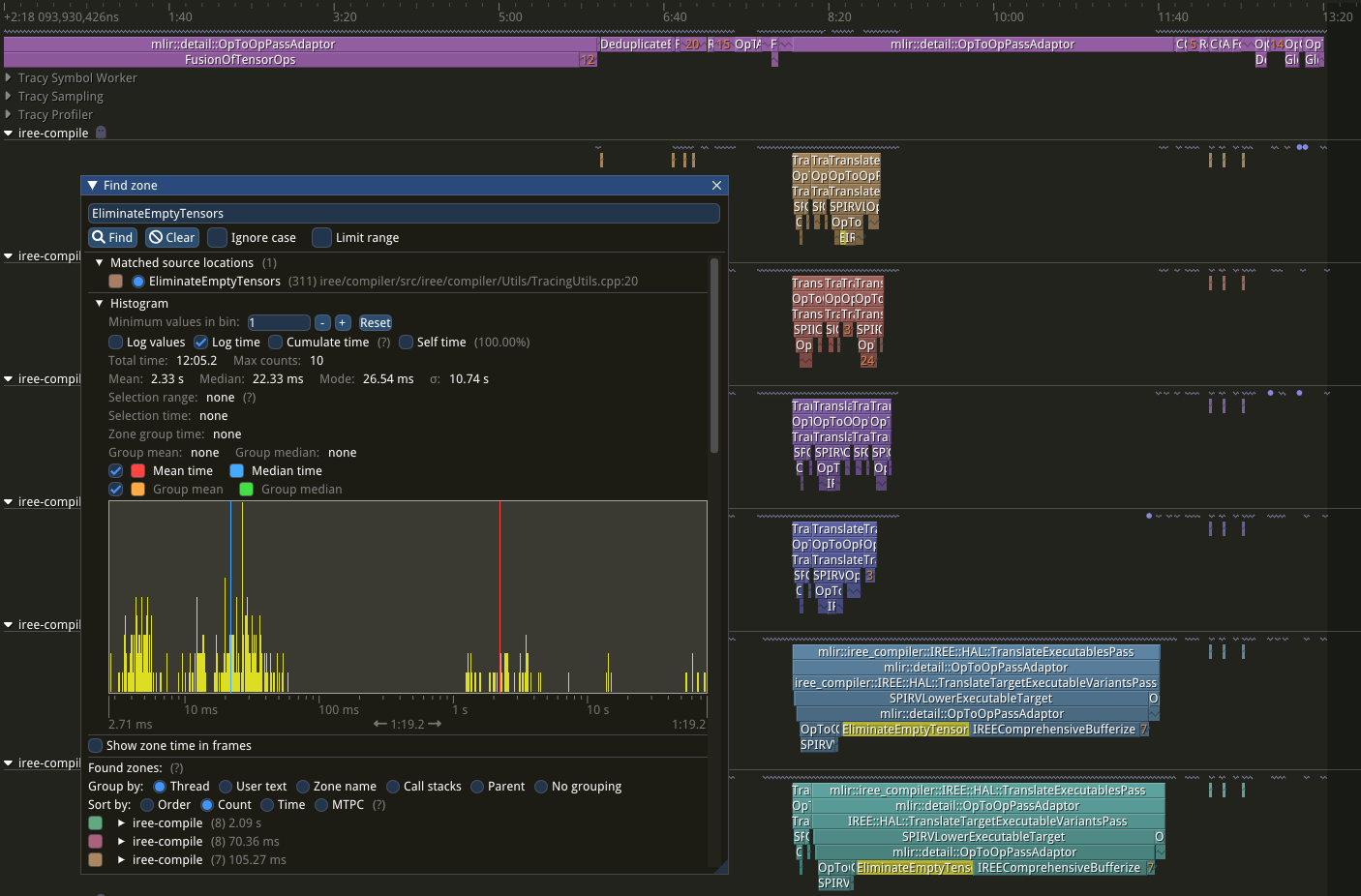Click the IREEComprehensiveBufferize zone in blue thread

click(x=1054, y=730)
